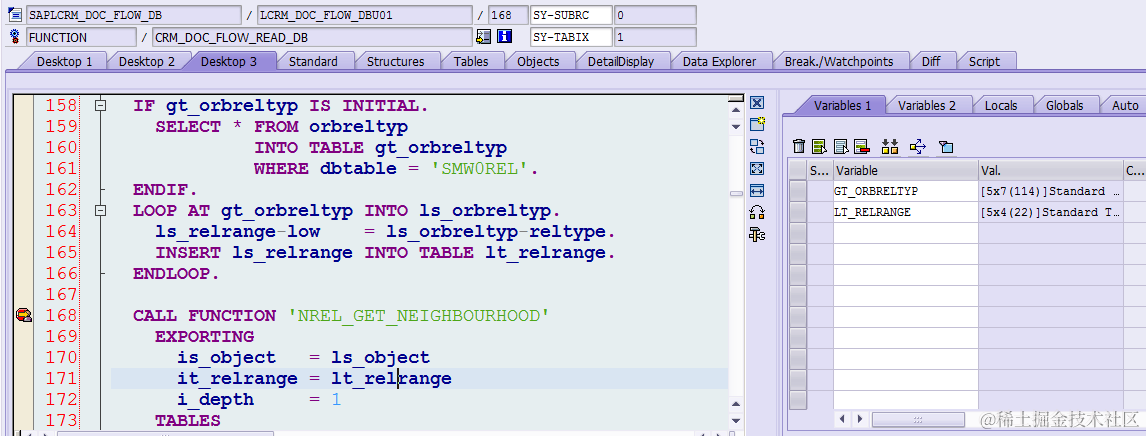The width and height of the screenshot is (1146, 436).
Task: Click the swap tools icon with curved arrows
Action: 757,213
